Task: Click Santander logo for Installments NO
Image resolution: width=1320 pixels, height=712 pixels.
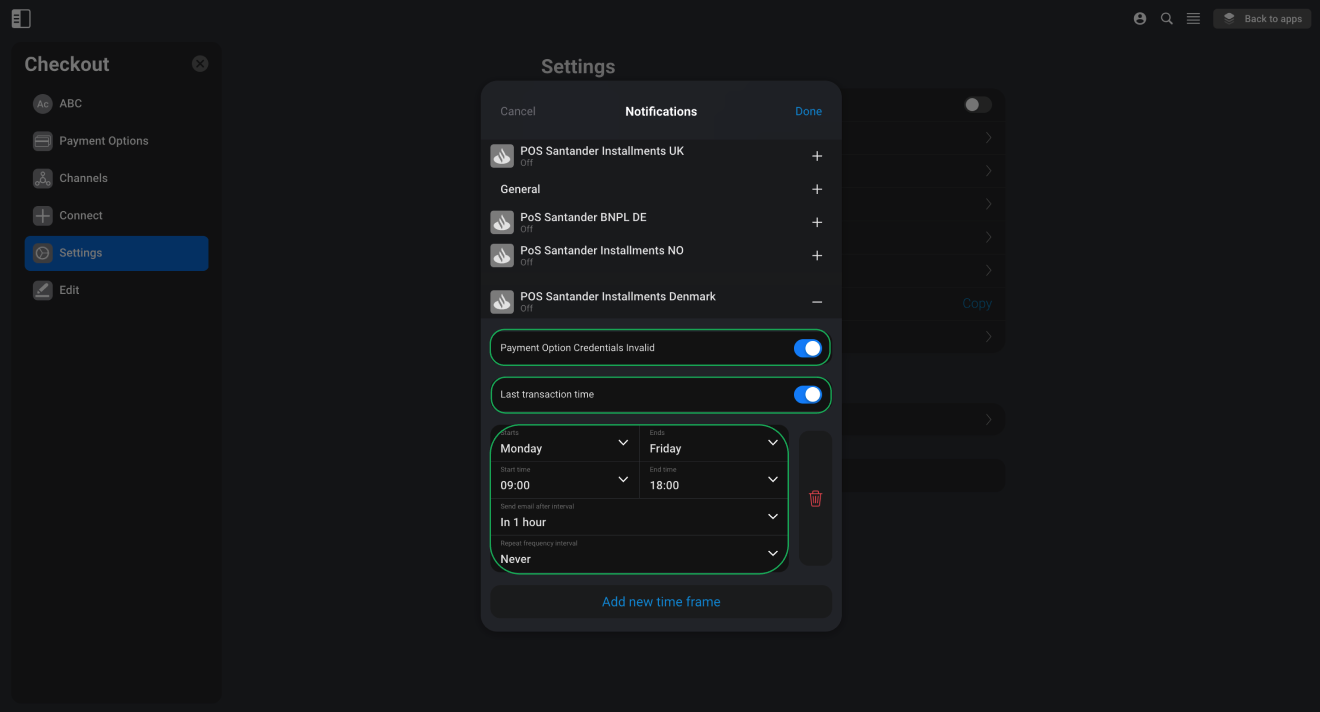Action: [x=502, y=255]
